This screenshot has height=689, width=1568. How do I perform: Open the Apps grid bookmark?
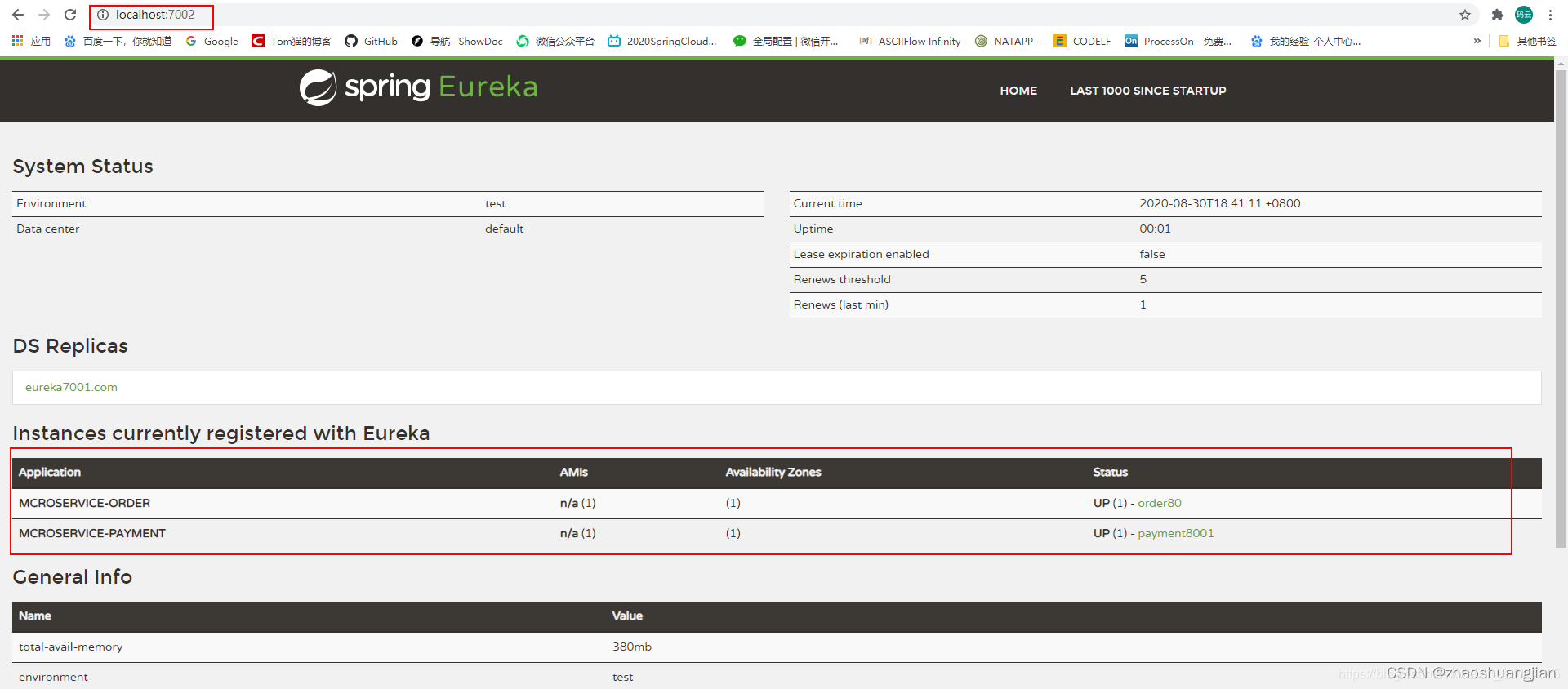coord(31,41)
